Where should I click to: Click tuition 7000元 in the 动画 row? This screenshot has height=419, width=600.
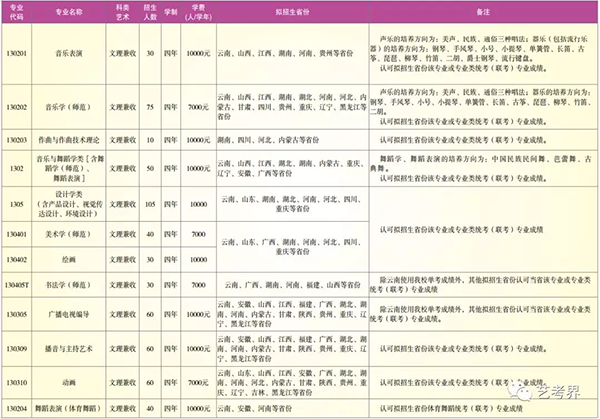point(198,383)
